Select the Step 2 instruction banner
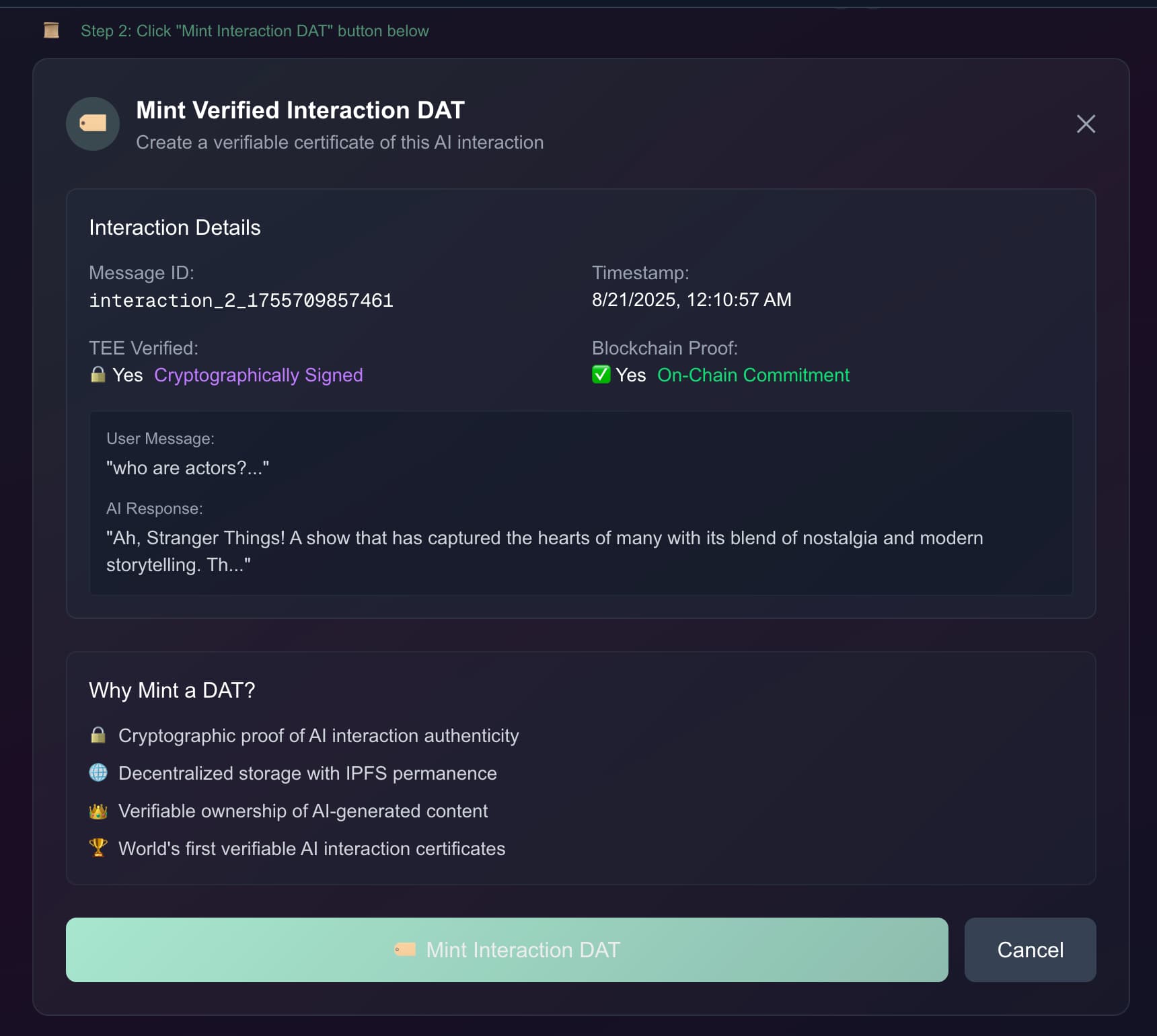1157x1036 pixels. point(255,30)
